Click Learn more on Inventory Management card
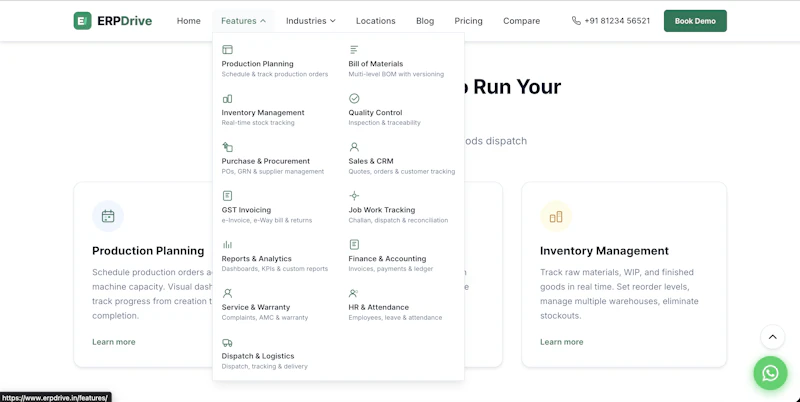This screenshot has width=800, height=402. tap(562, 342)
